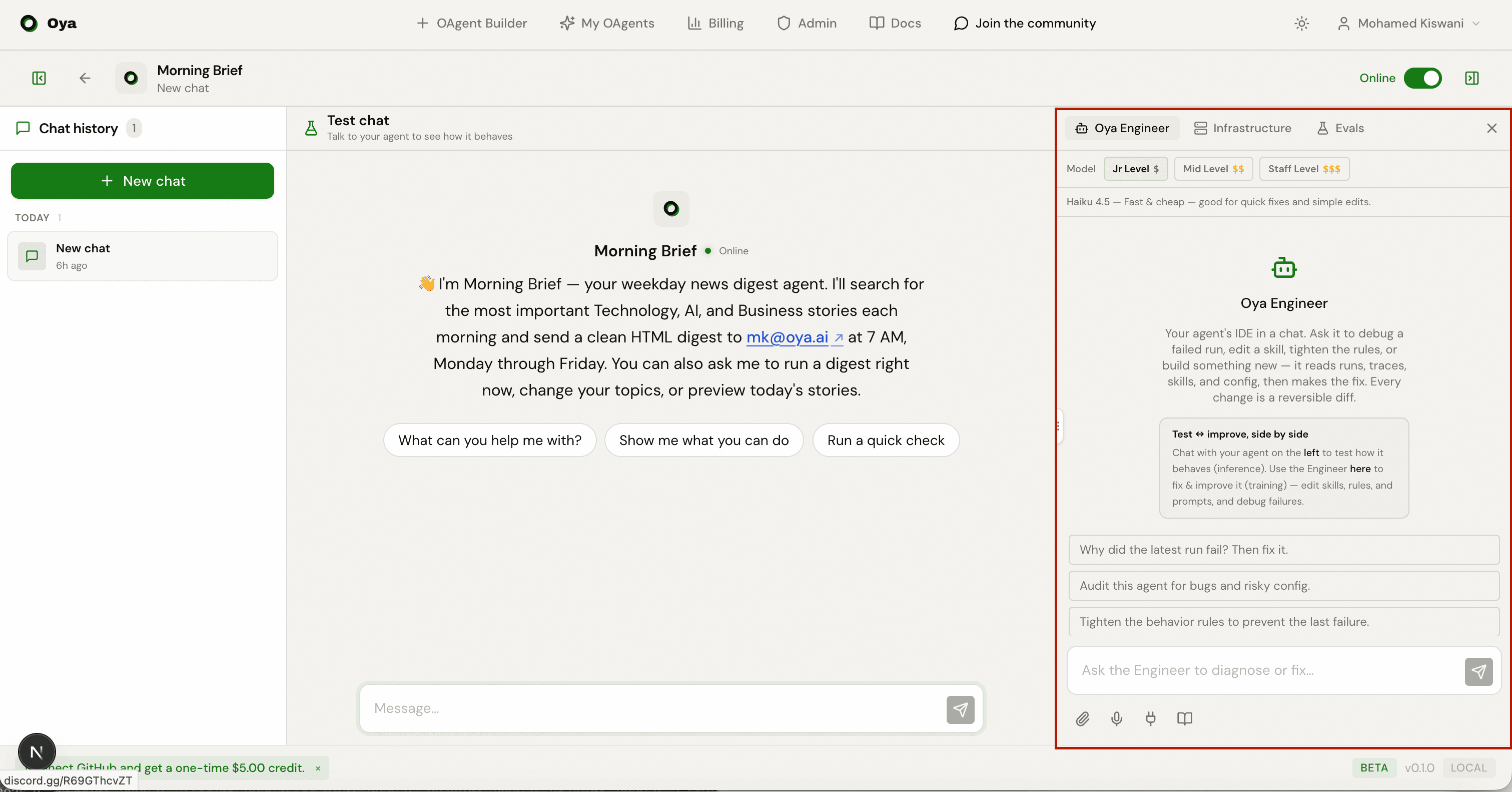Click Join the community
Screen dimensions: 1512x792
pos(1025,24)
